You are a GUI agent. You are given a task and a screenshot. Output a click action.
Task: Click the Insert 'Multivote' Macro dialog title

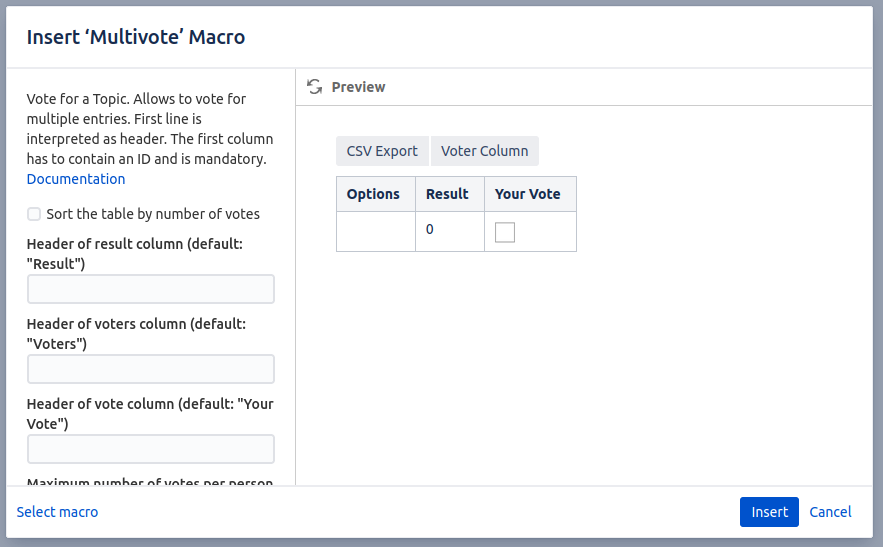coord(136,37)
